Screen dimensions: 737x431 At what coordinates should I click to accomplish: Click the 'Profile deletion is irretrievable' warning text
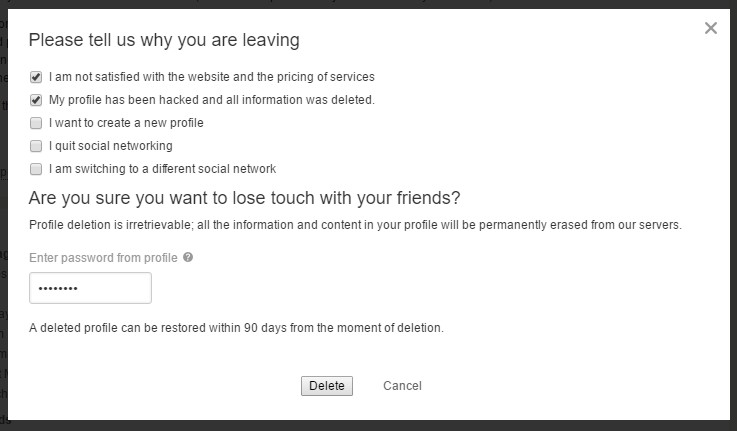(355, 225)
